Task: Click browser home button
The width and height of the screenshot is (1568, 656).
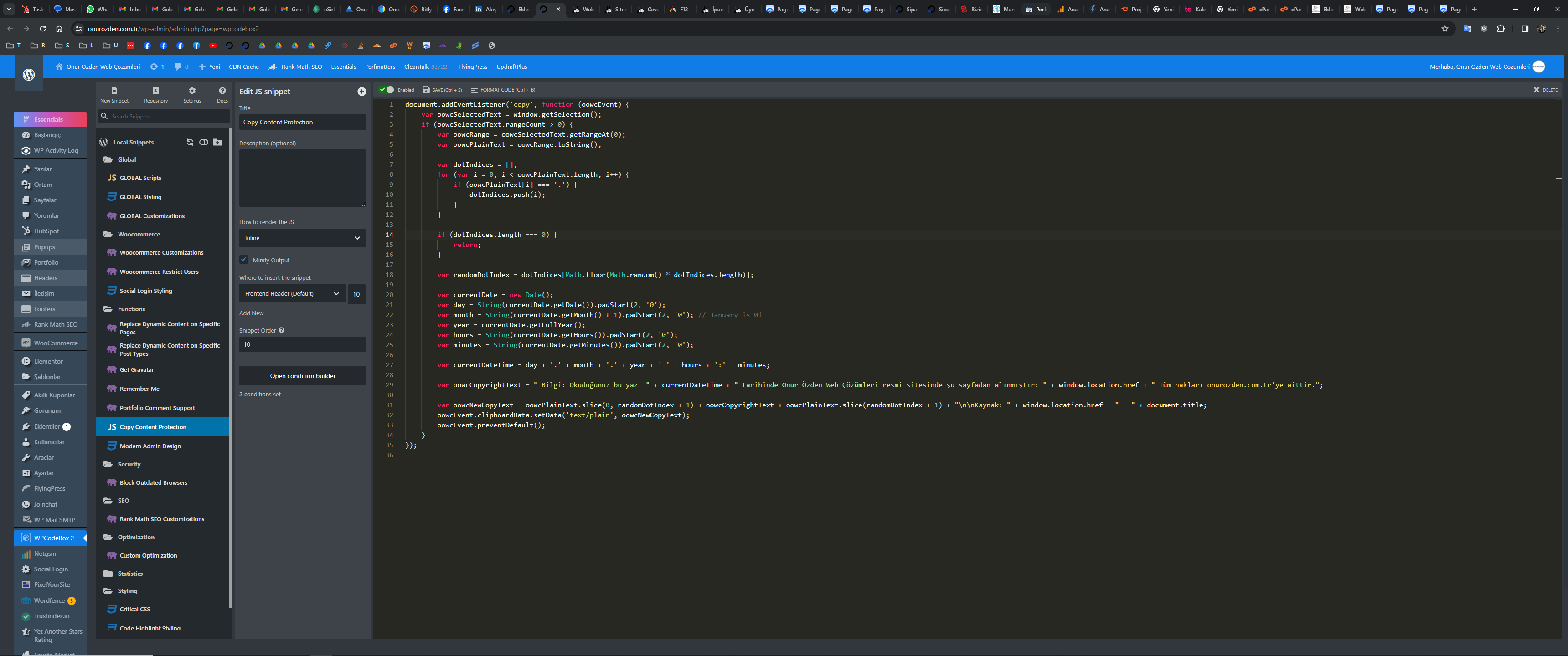Action: [x=59, y=29]
